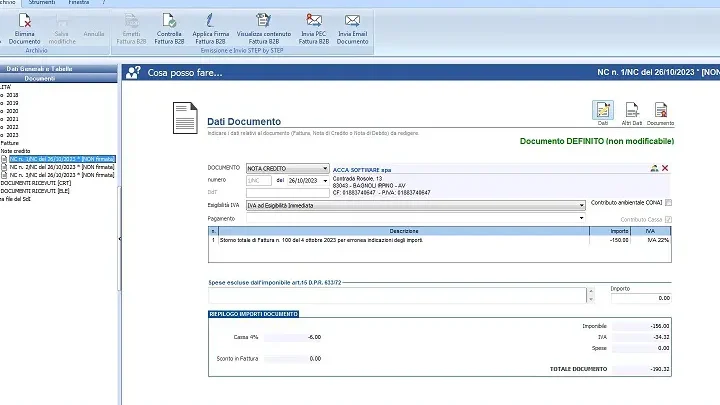Select the Dati view icon

click(603, 110)
